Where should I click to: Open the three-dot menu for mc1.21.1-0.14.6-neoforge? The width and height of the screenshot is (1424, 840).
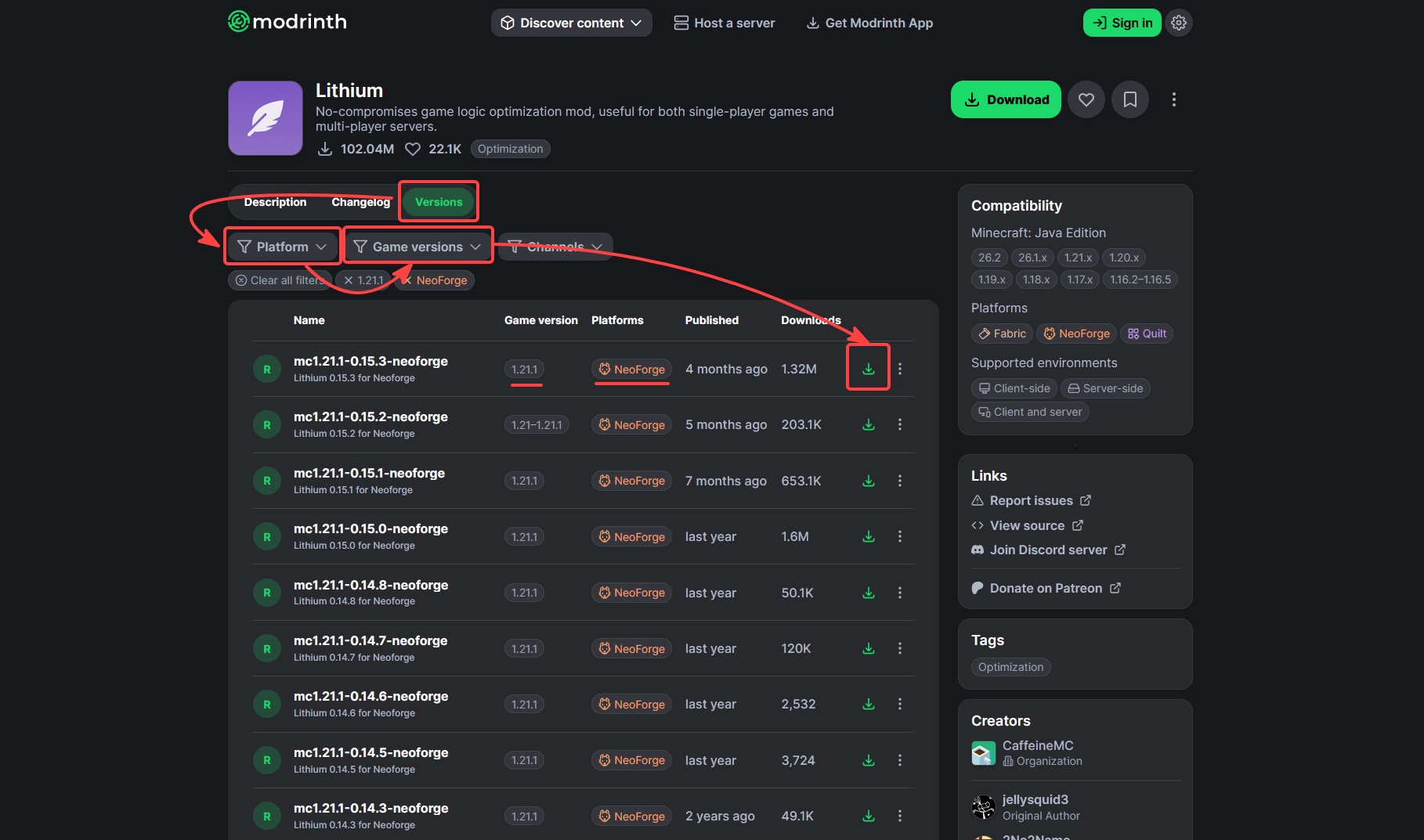click(900, 704)
